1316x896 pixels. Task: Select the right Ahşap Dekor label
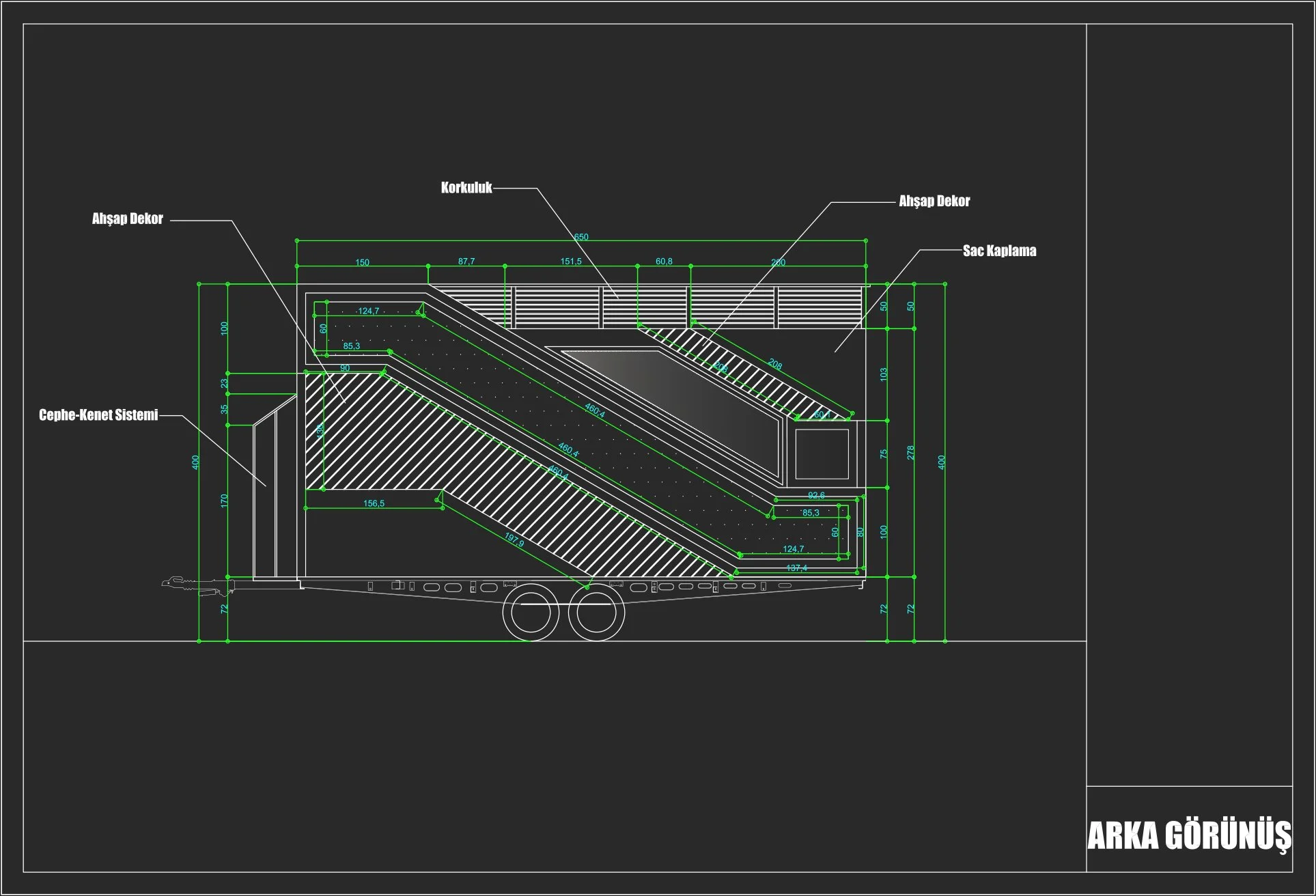[x=934, y=201]
